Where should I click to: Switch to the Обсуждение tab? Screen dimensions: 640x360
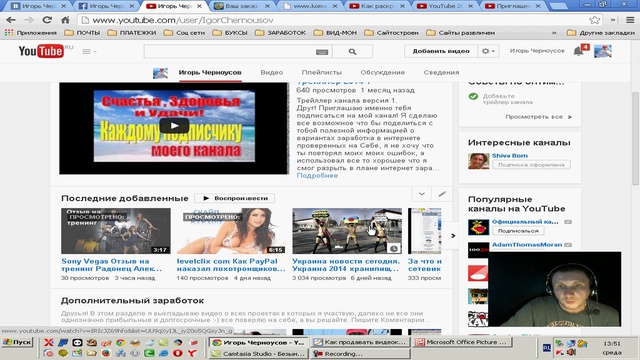pyautogui.click(x=382, y=72)
